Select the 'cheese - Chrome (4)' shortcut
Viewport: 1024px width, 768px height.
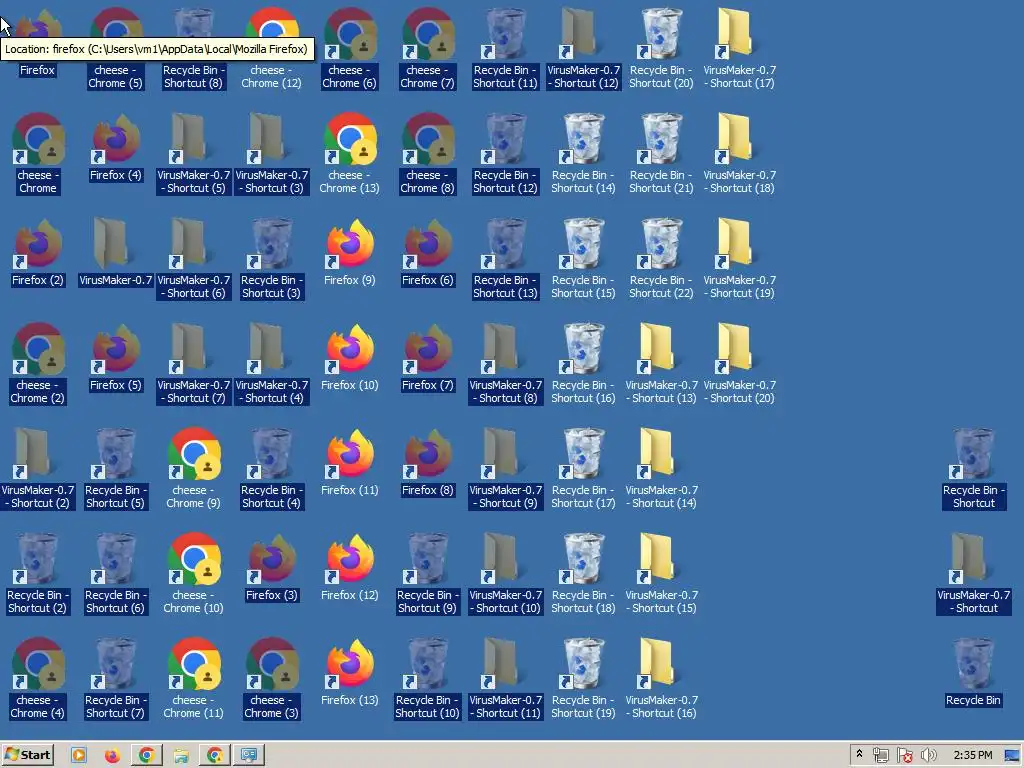[x=37, y=679]
